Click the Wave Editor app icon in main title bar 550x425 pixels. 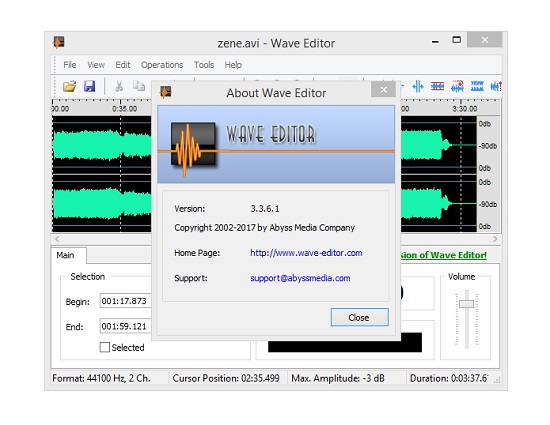tap(59, 42)
